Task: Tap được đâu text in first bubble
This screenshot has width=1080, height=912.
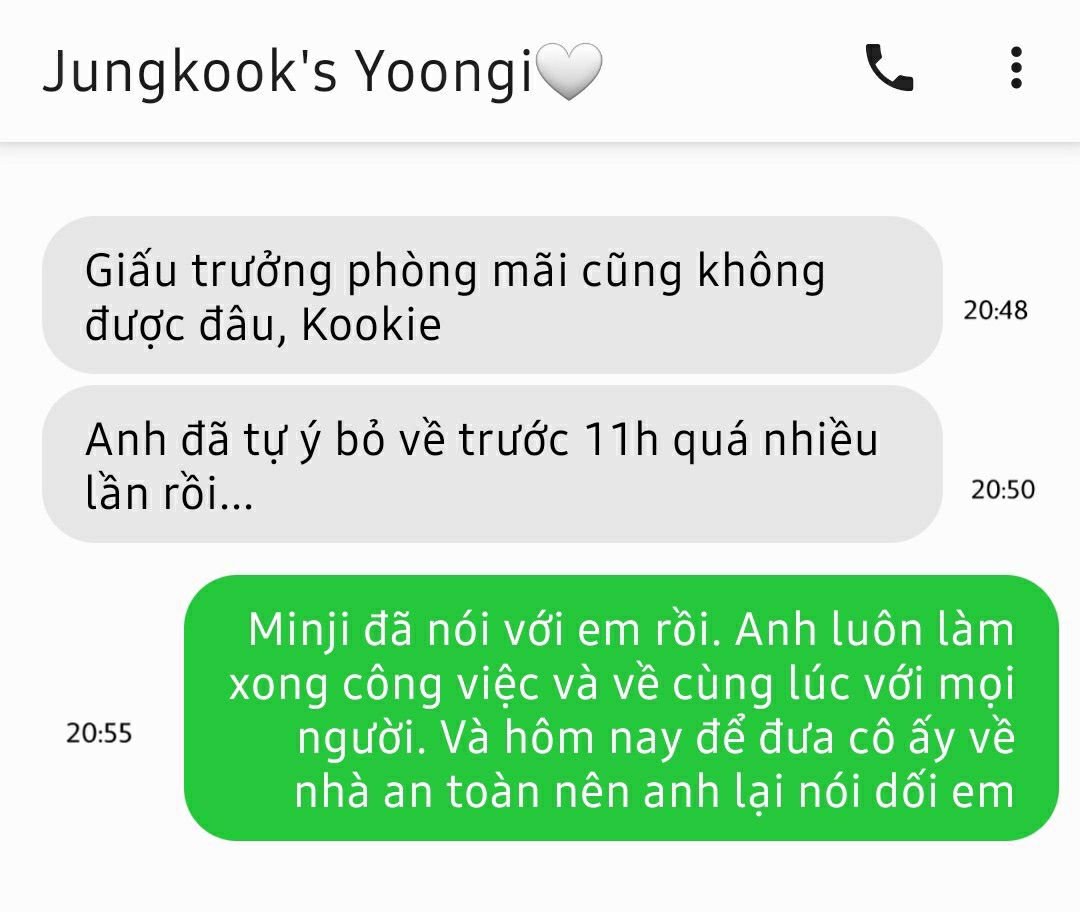Action: [185, 324]
